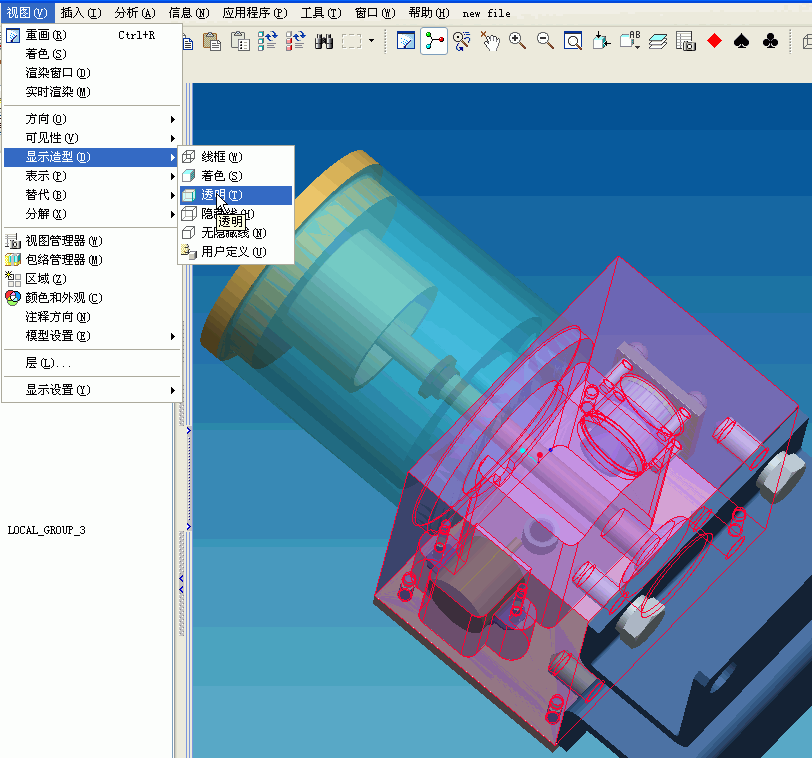The width and height of the screenshot is (812, 758).
Task: Click the dashed selection box icon
Action: coord(352,41)
